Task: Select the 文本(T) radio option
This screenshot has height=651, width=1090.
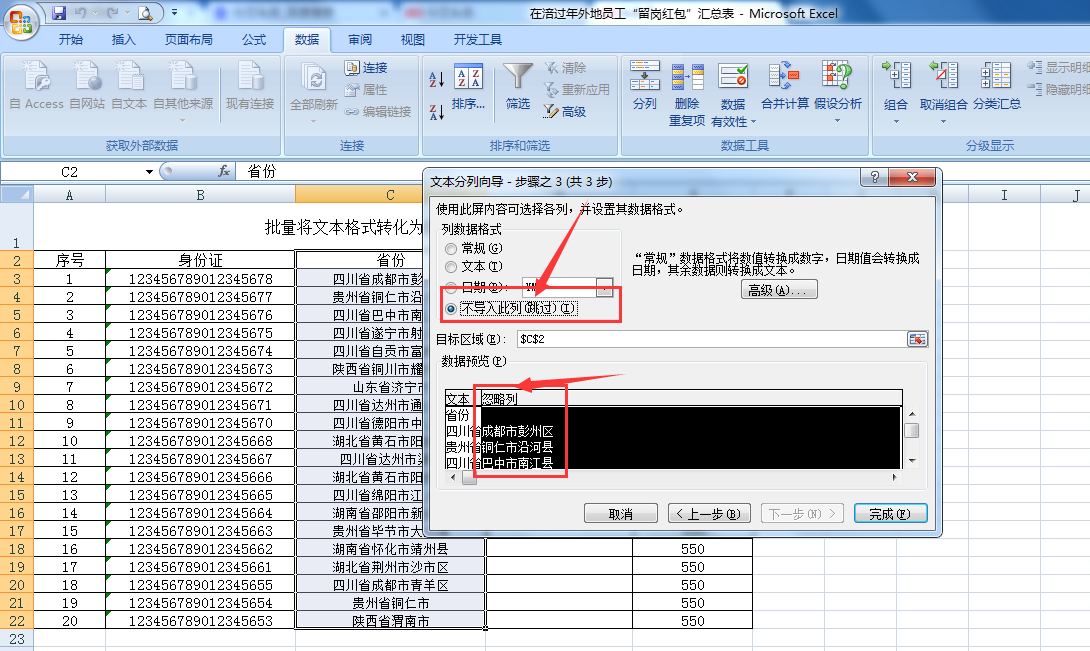Action: tap(451, 266)
